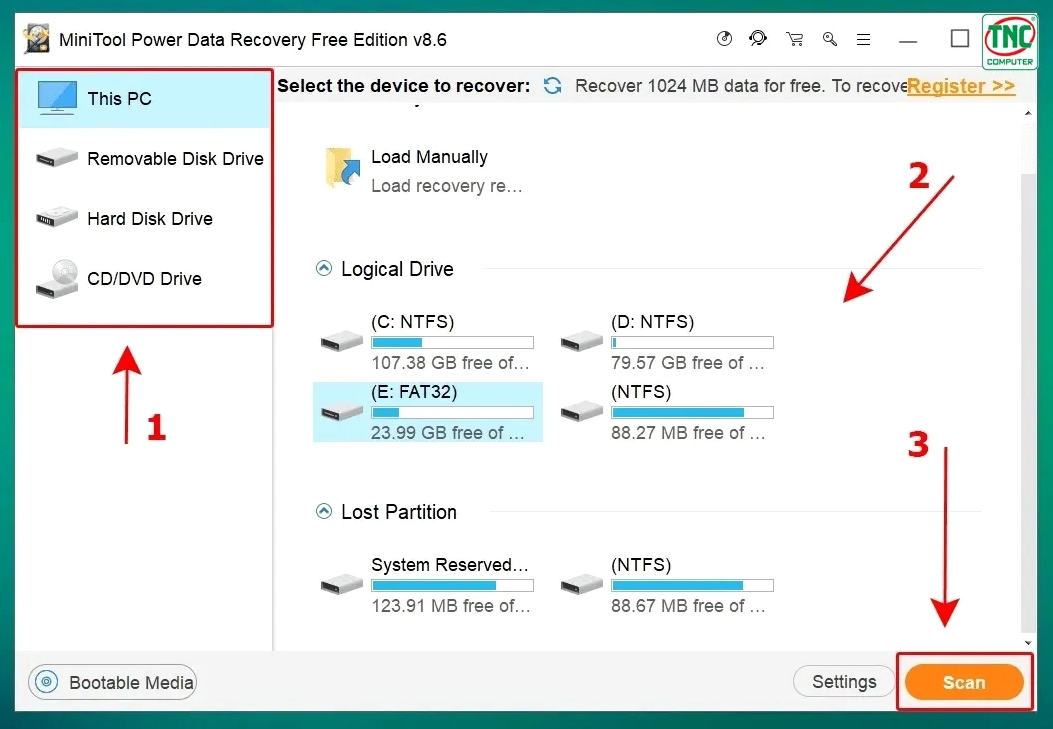Image resolution: width=1053 pixels, height=729 pixels.
Task: Click the refresh icon beside device selection
Action: click(552, 86)
